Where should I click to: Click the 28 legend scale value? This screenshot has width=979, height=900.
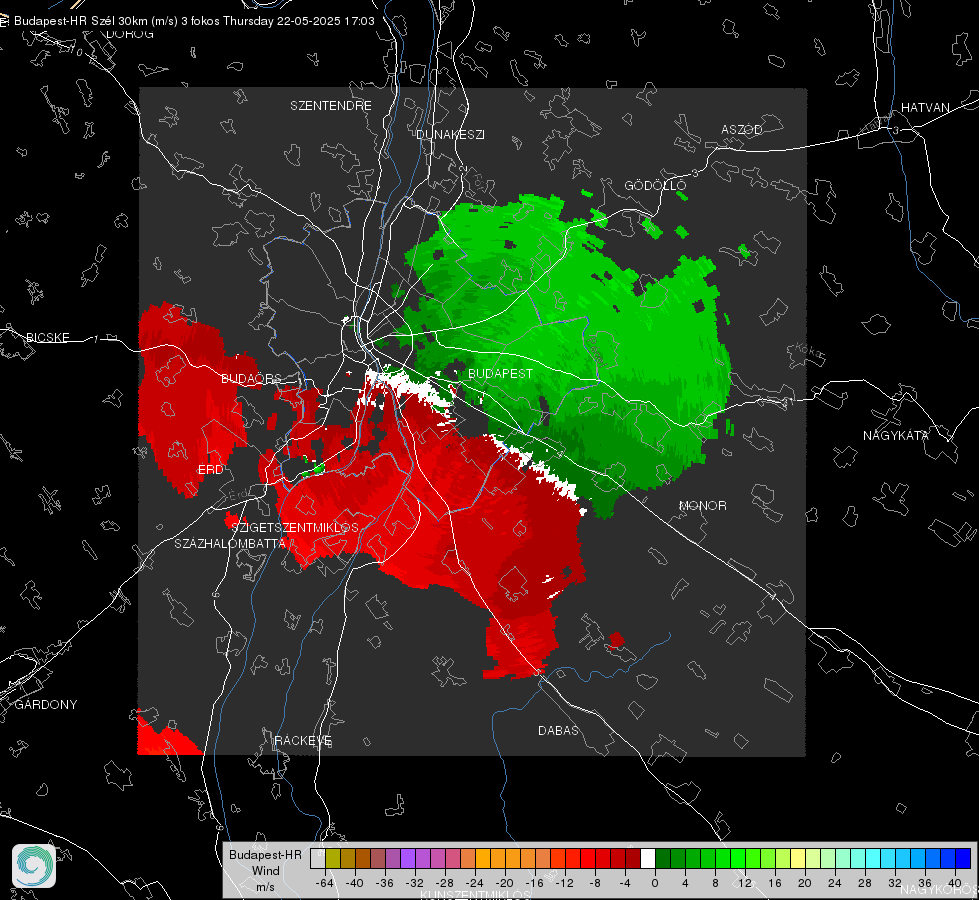[x=865, y=884]
